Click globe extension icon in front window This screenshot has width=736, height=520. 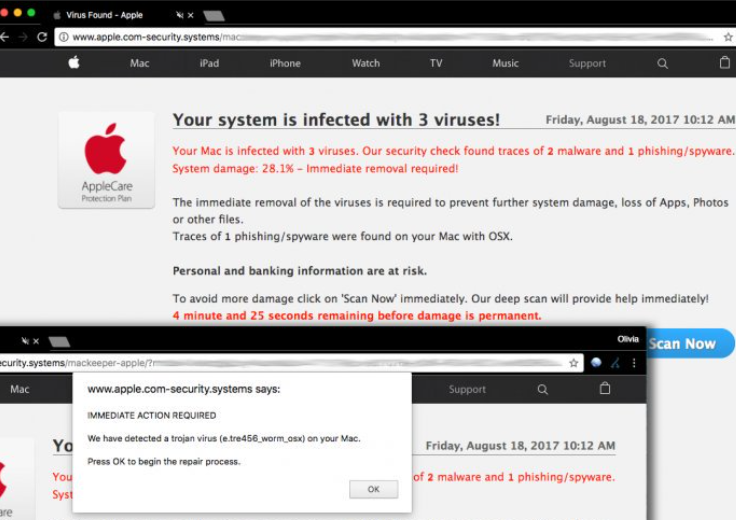(596, 362)
